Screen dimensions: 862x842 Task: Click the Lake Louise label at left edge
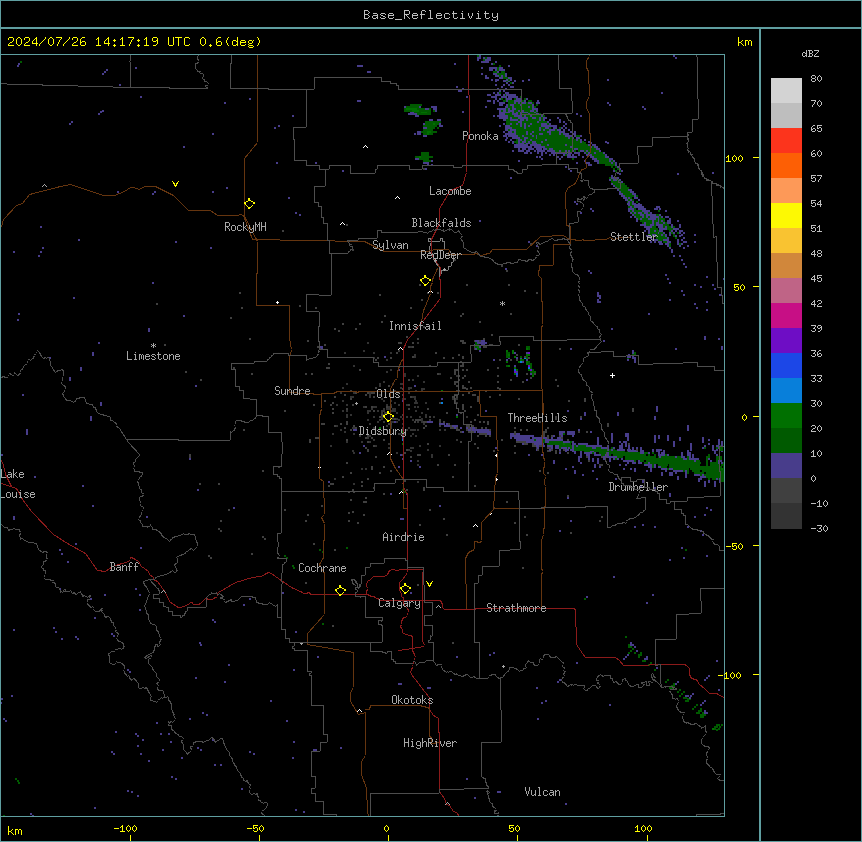(x=18, y=484)
